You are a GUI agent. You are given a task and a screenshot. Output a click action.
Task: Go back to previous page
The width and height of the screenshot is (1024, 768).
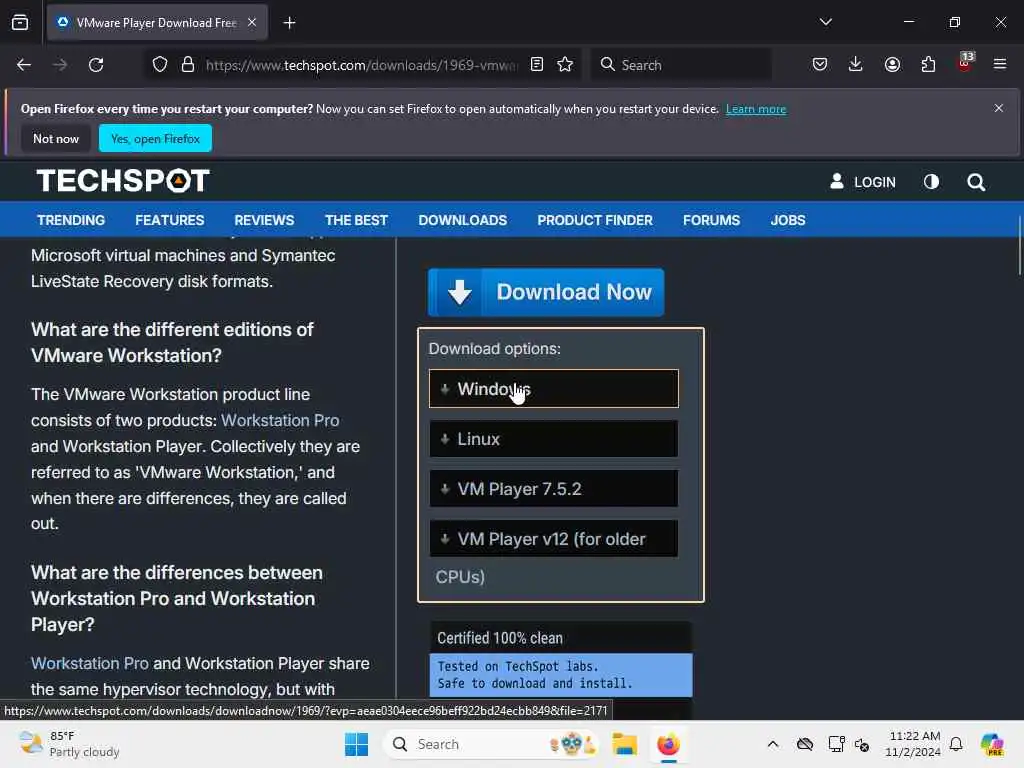click(x=24, y=65)
